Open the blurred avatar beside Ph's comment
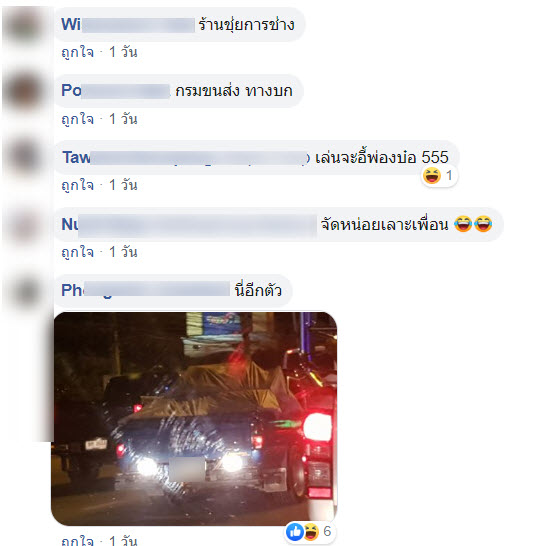The image size is (535, 546). point(25,291)
